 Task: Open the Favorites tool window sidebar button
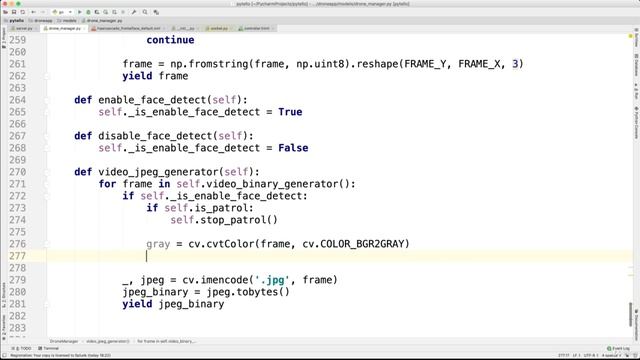[4, 326]
